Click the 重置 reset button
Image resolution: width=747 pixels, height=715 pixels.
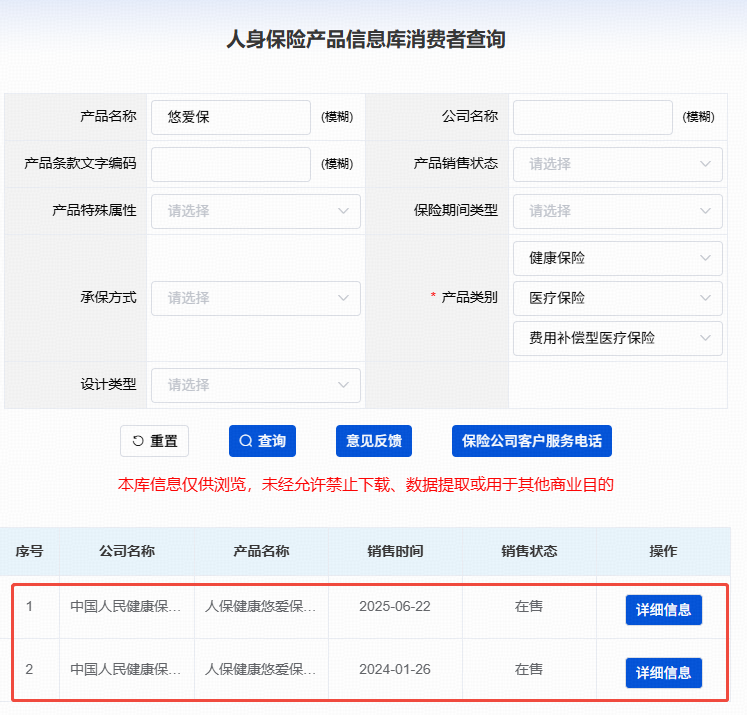click(154, 441)
